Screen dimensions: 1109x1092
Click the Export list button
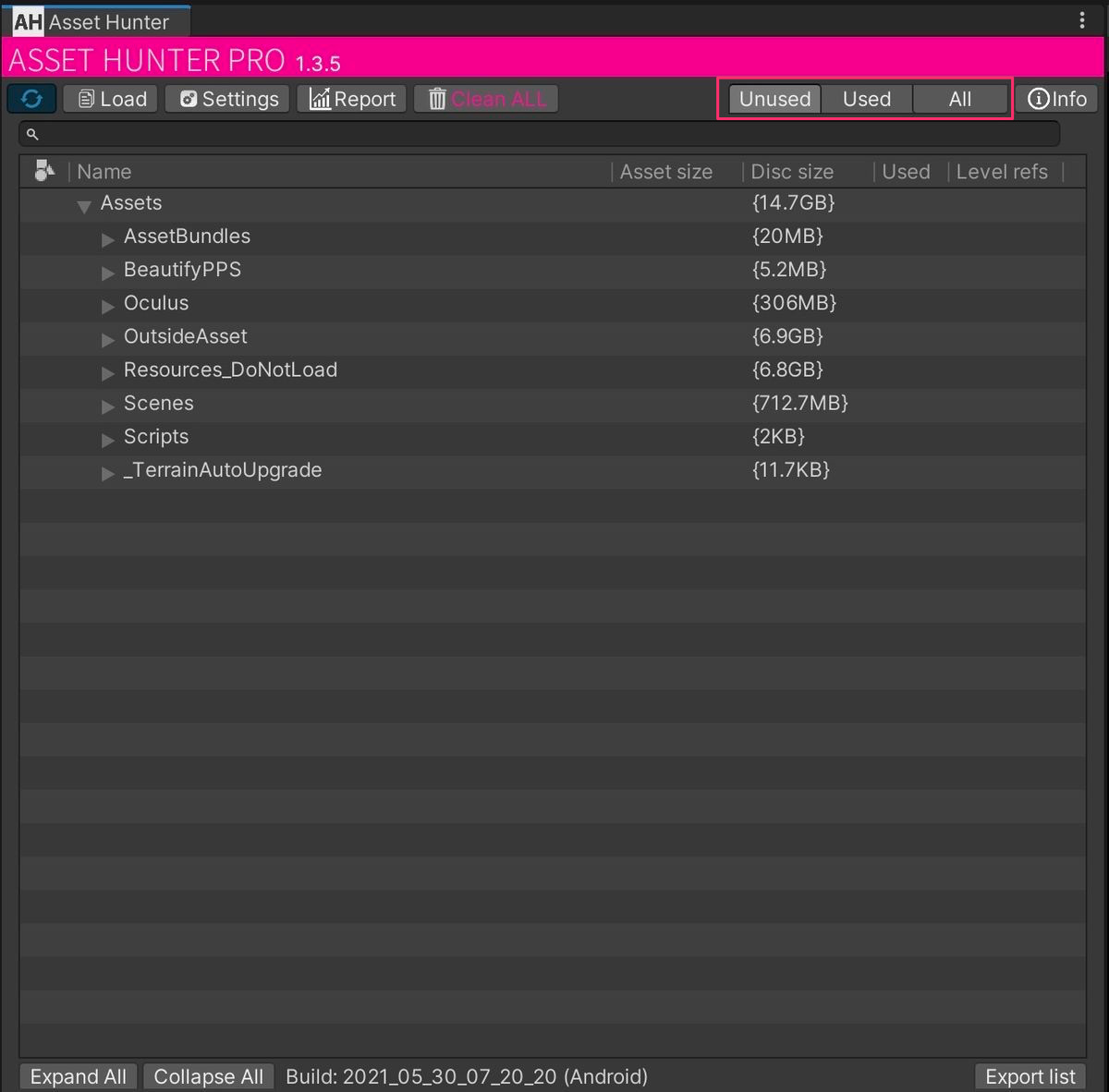(1030, 1077)
